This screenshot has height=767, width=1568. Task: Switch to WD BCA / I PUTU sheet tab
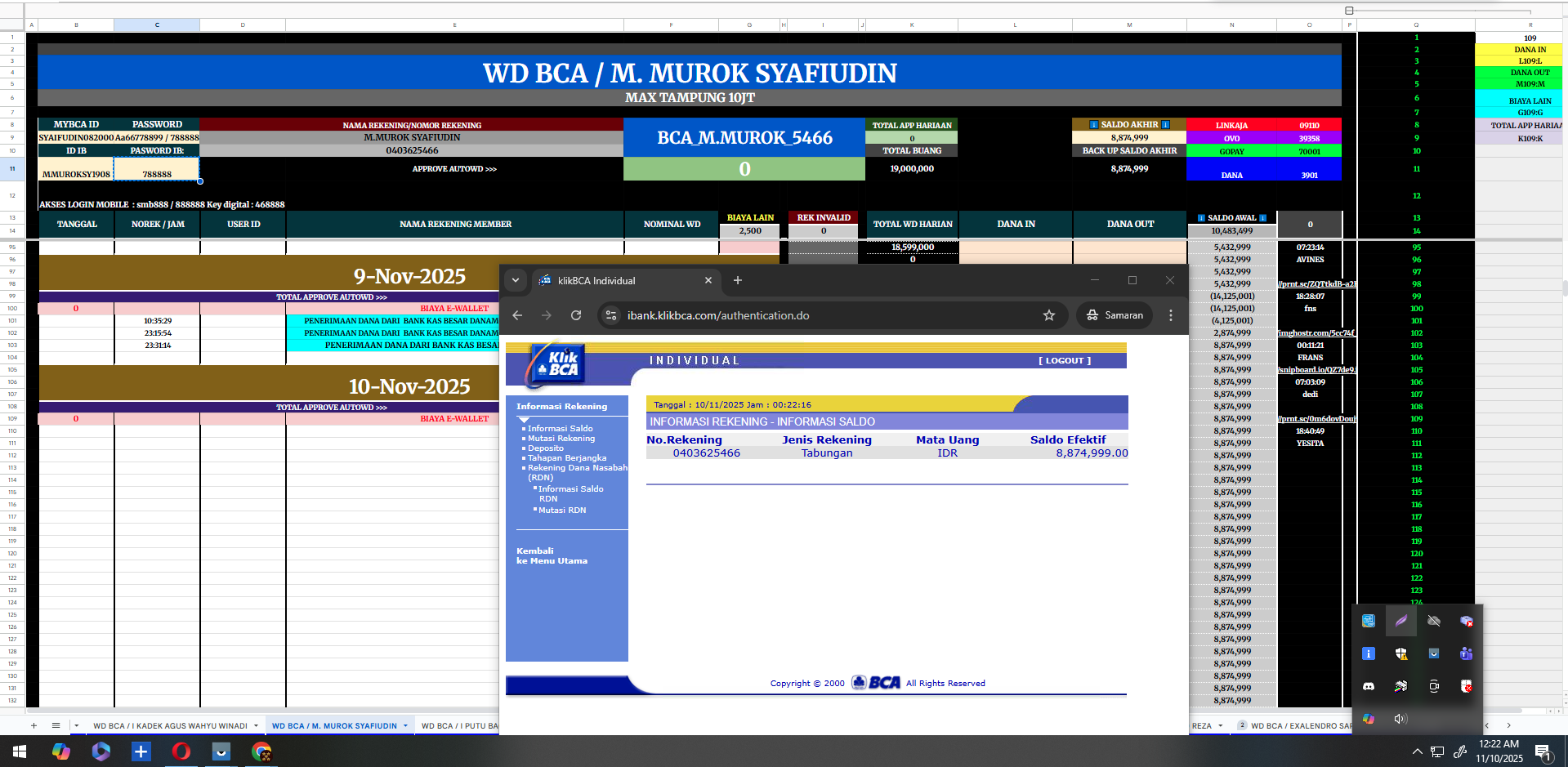tap(459, 725)
